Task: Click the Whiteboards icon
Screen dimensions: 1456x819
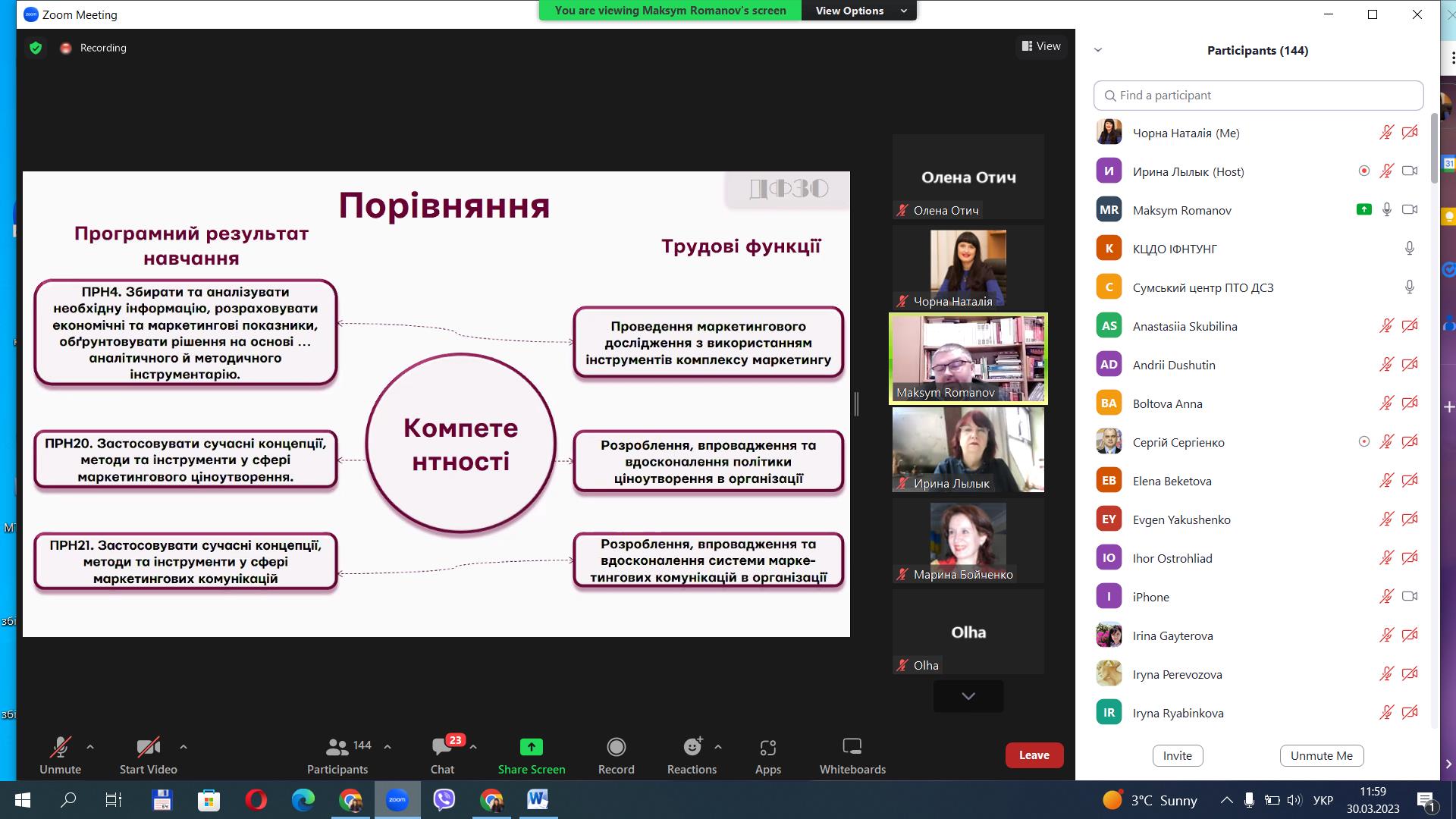Action: 852,748
